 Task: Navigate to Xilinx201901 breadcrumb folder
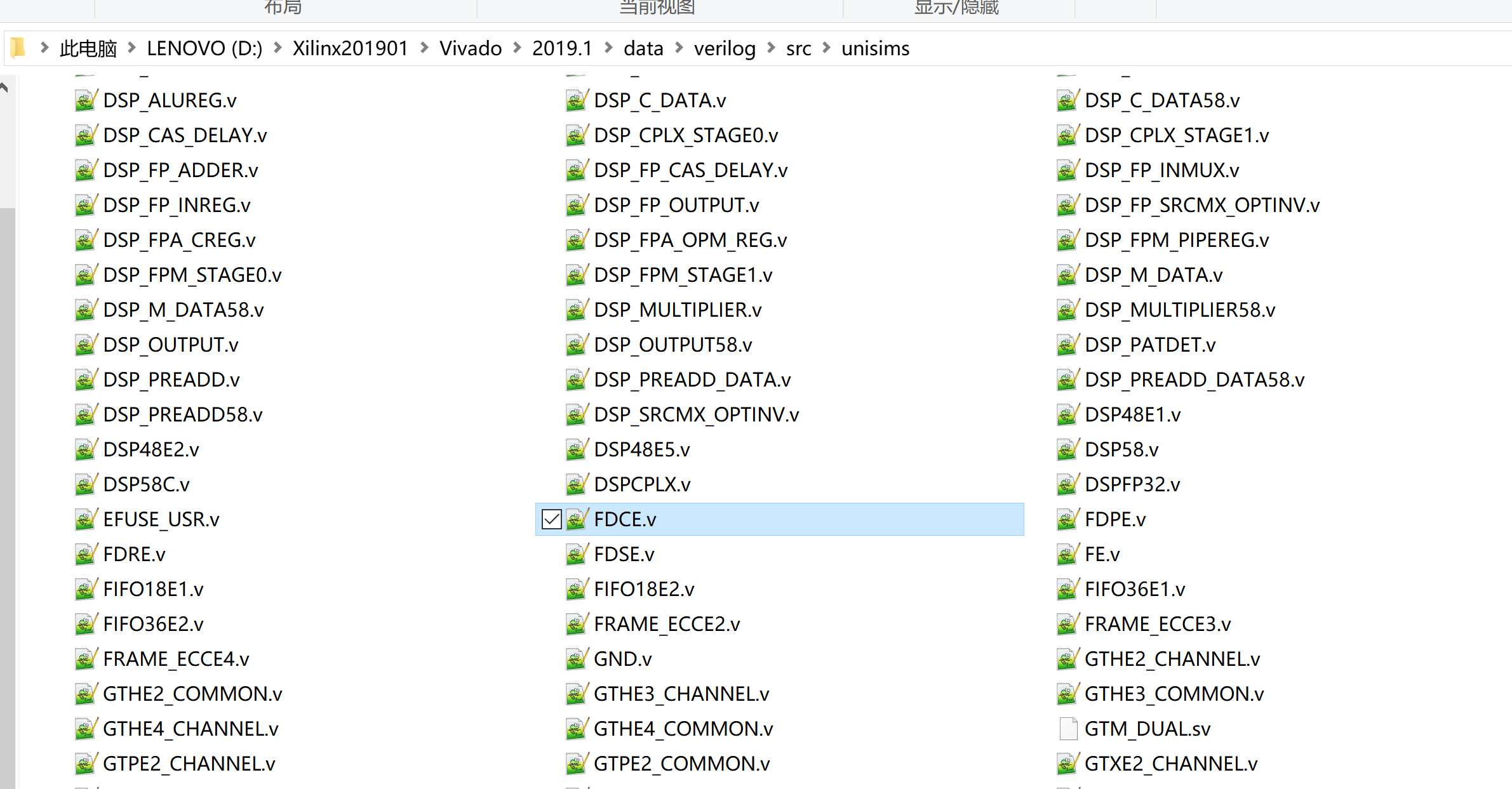coord(350,48)
